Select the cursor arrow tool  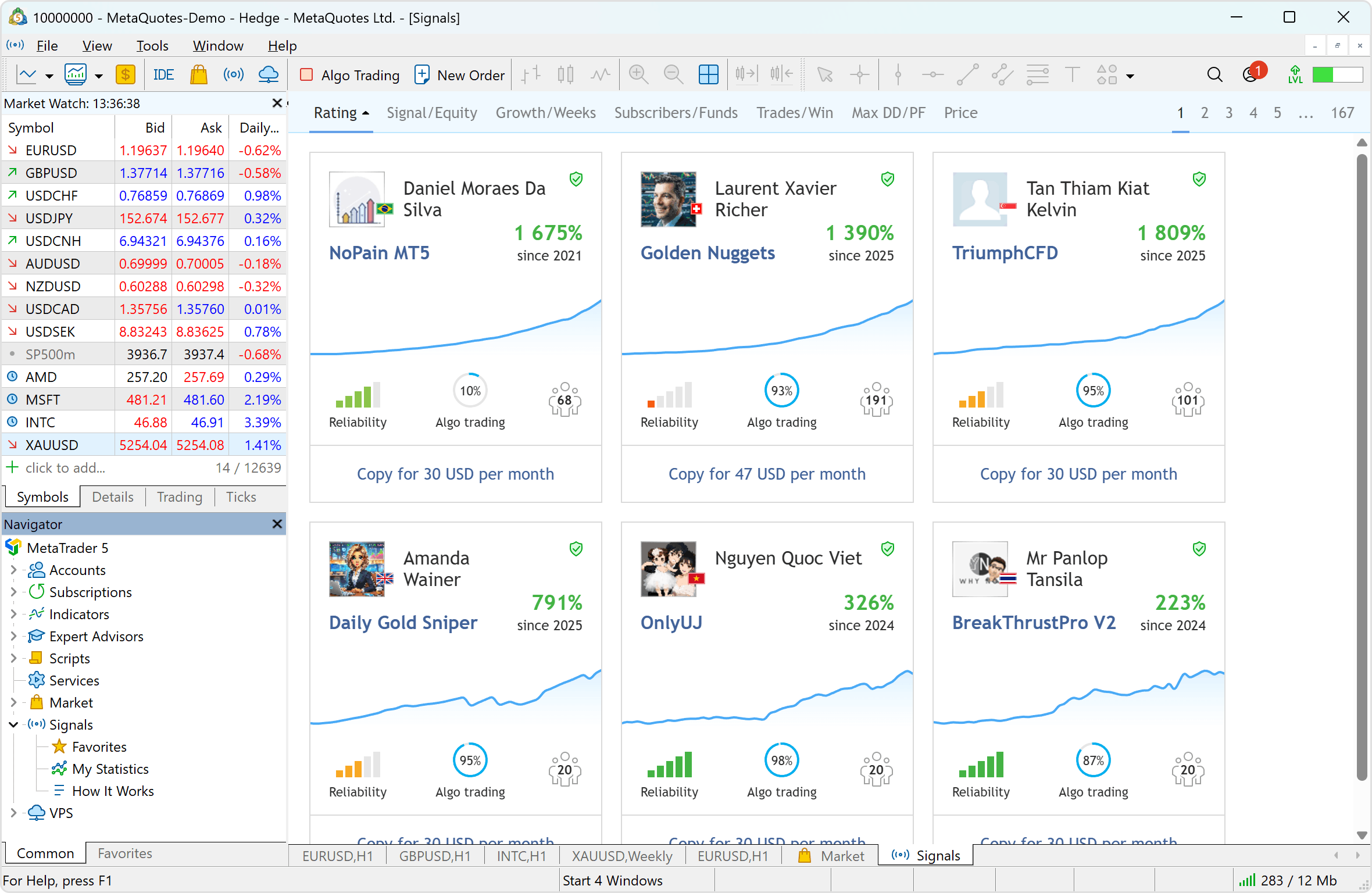tap(824, 75)
